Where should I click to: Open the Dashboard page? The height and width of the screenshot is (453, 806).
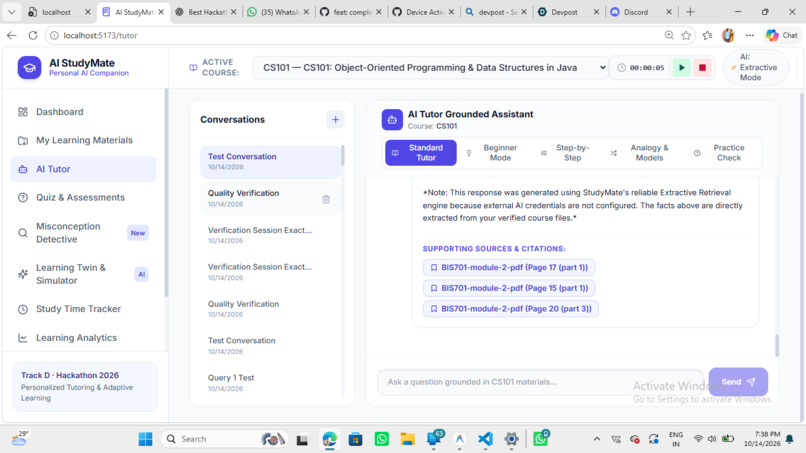[83, 112]
